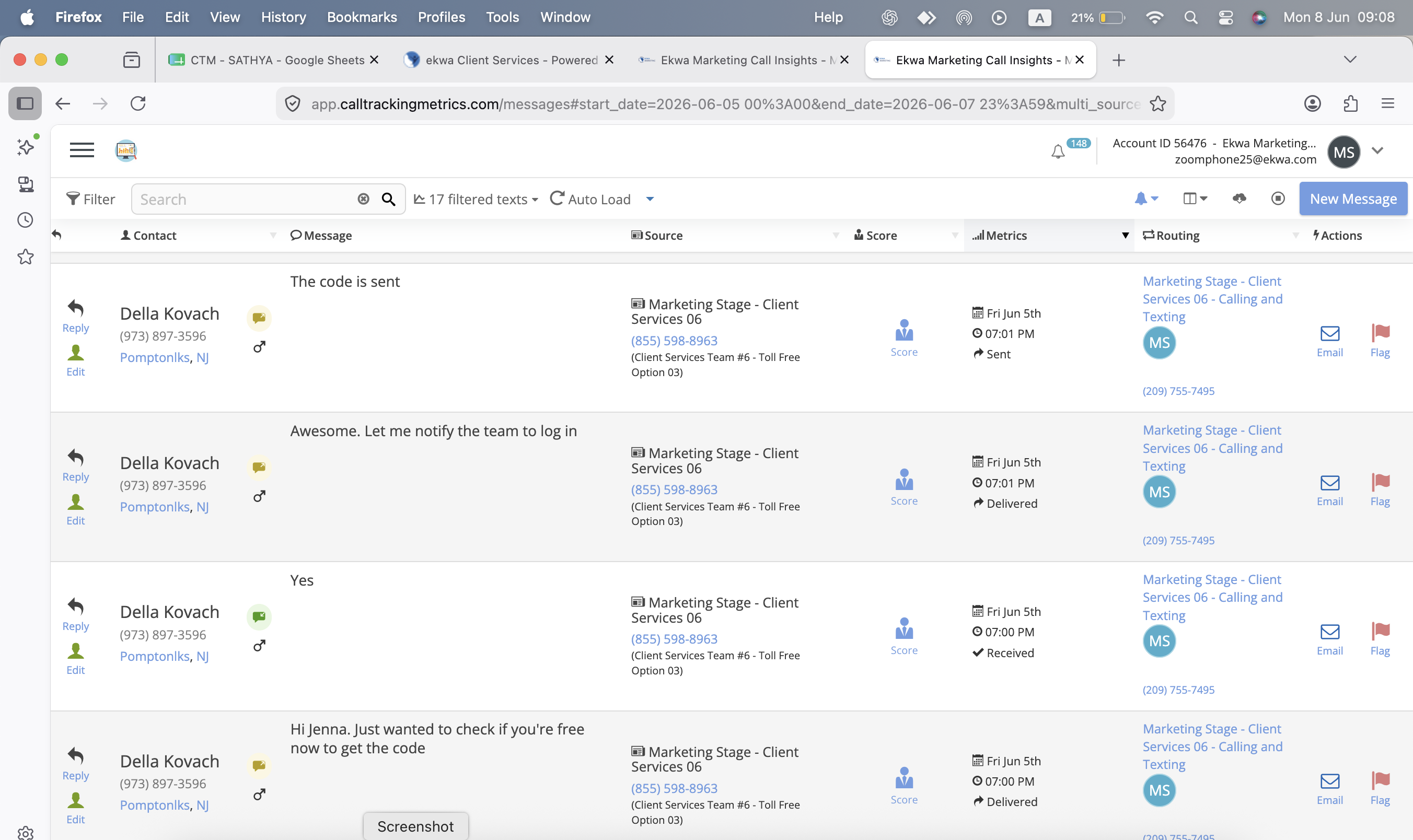Email the 'Awesome. Let me notify' message
Image resolution: width=1413 pixels, height=840 pixels.
[x=1329, y=491]
